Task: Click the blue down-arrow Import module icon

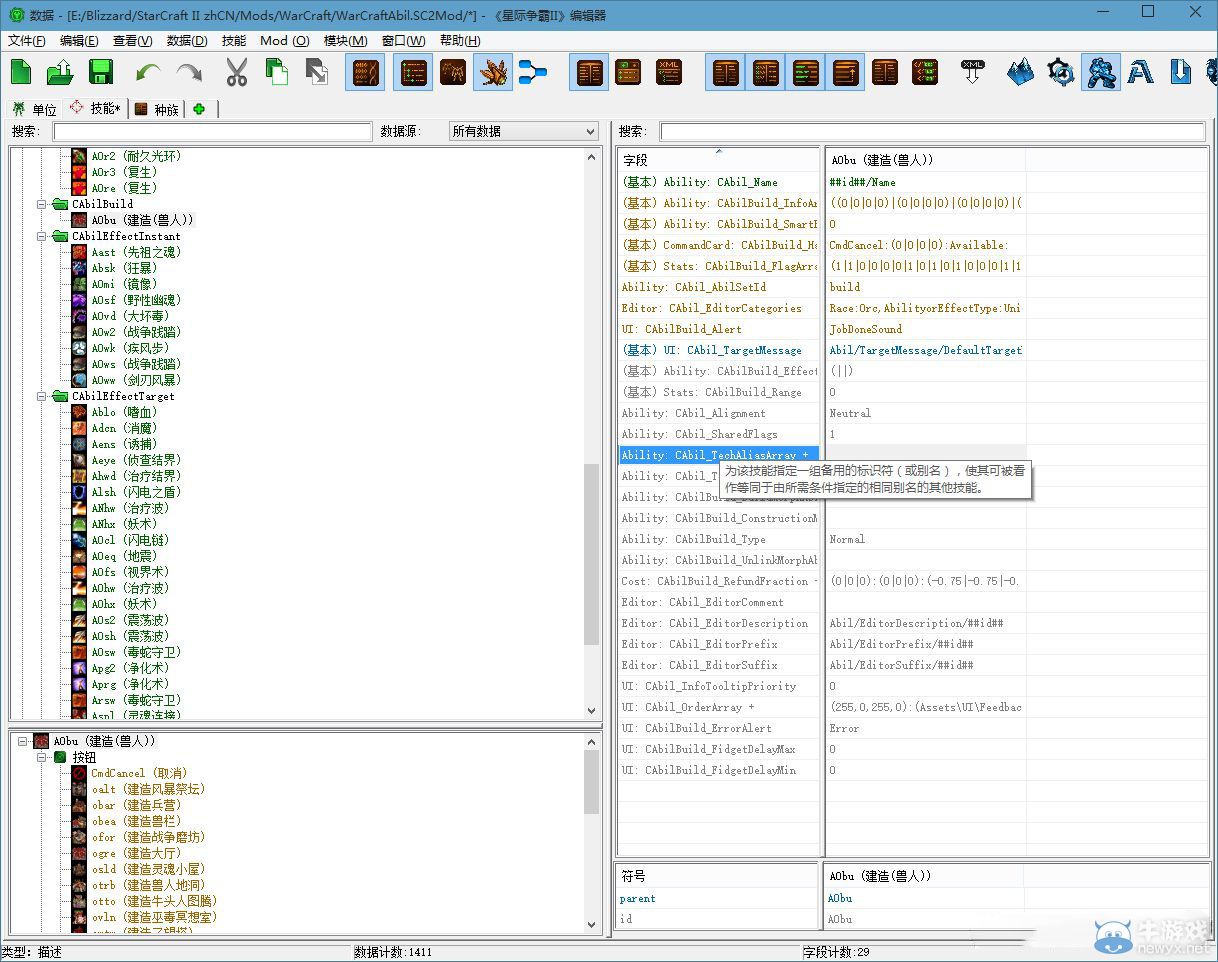Action: click(x=1180, y=72)
